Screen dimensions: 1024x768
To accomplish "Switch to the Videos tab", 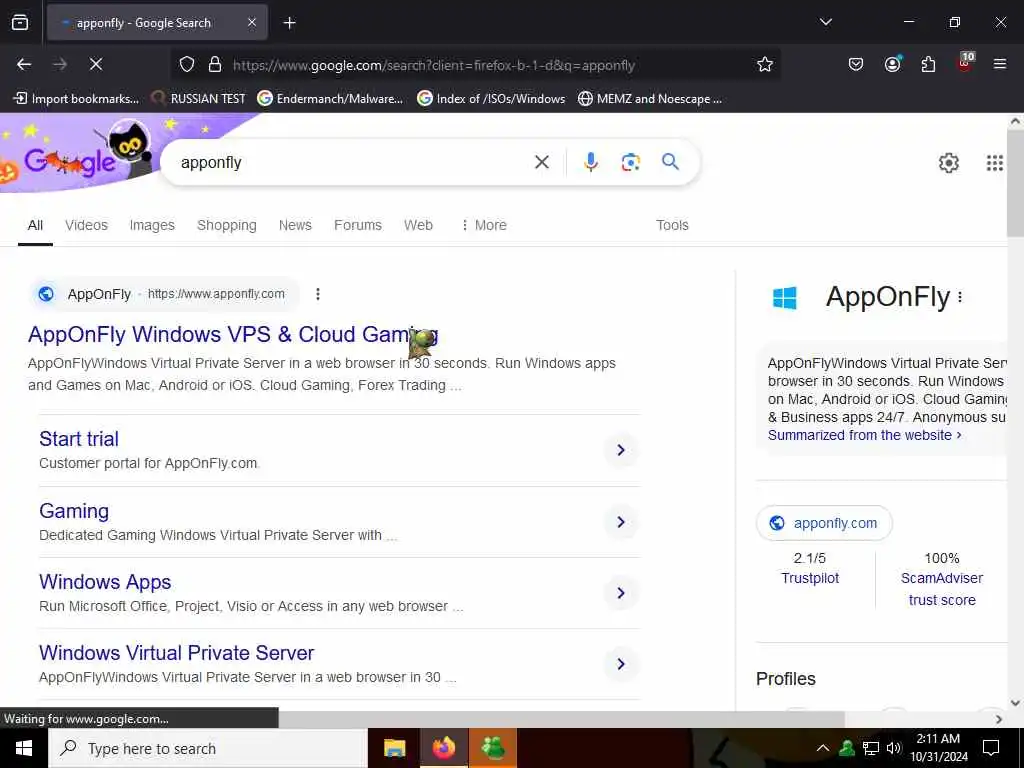I will click(x=86, y=225).
